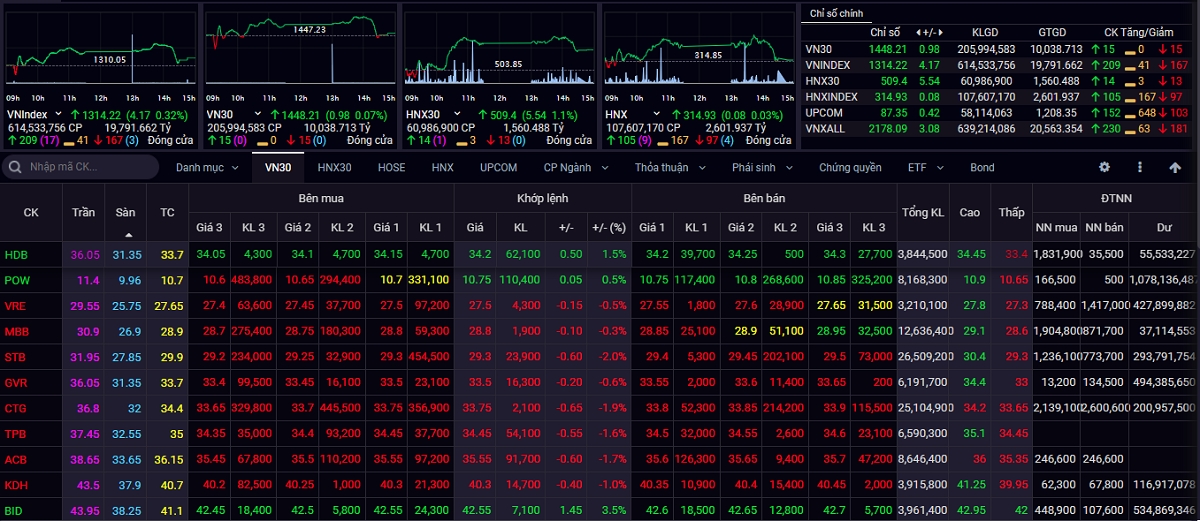This screenshot has height=521, width=1200.
Task: Select the MBB ticker row
Action: (600, 331)
